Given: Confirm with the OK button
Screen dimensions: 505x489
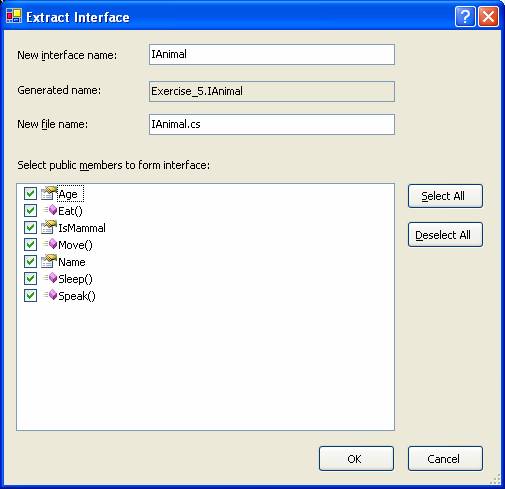Looking at the screenshot, I should click(x=356, y=459).
